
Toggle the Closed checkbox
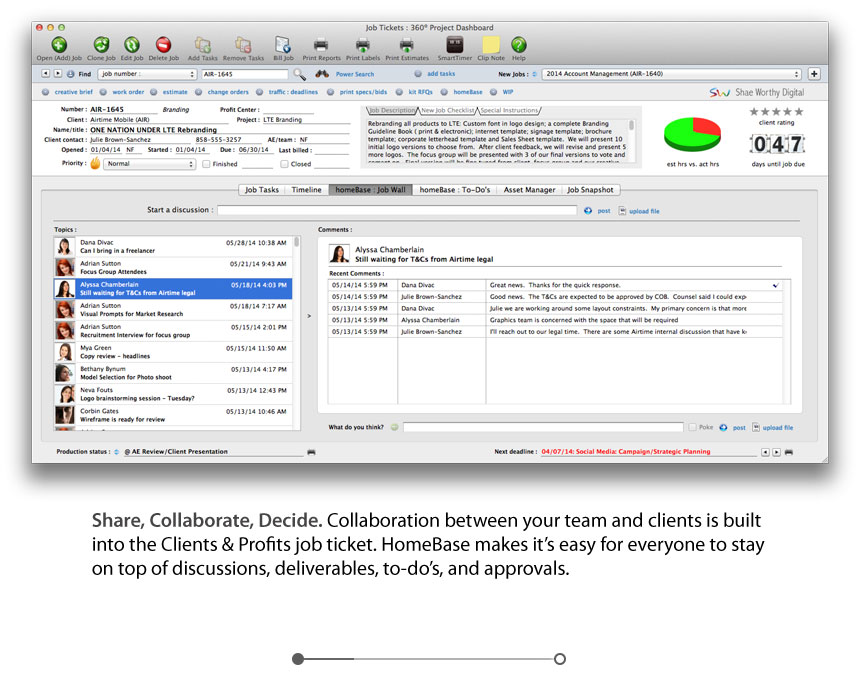(x=282, y=164)
